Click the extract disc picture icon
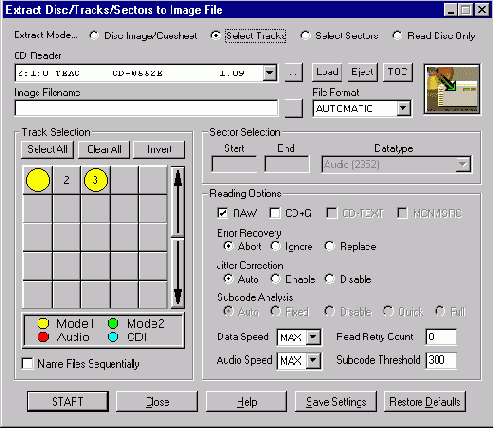 (x=452, y=89)
